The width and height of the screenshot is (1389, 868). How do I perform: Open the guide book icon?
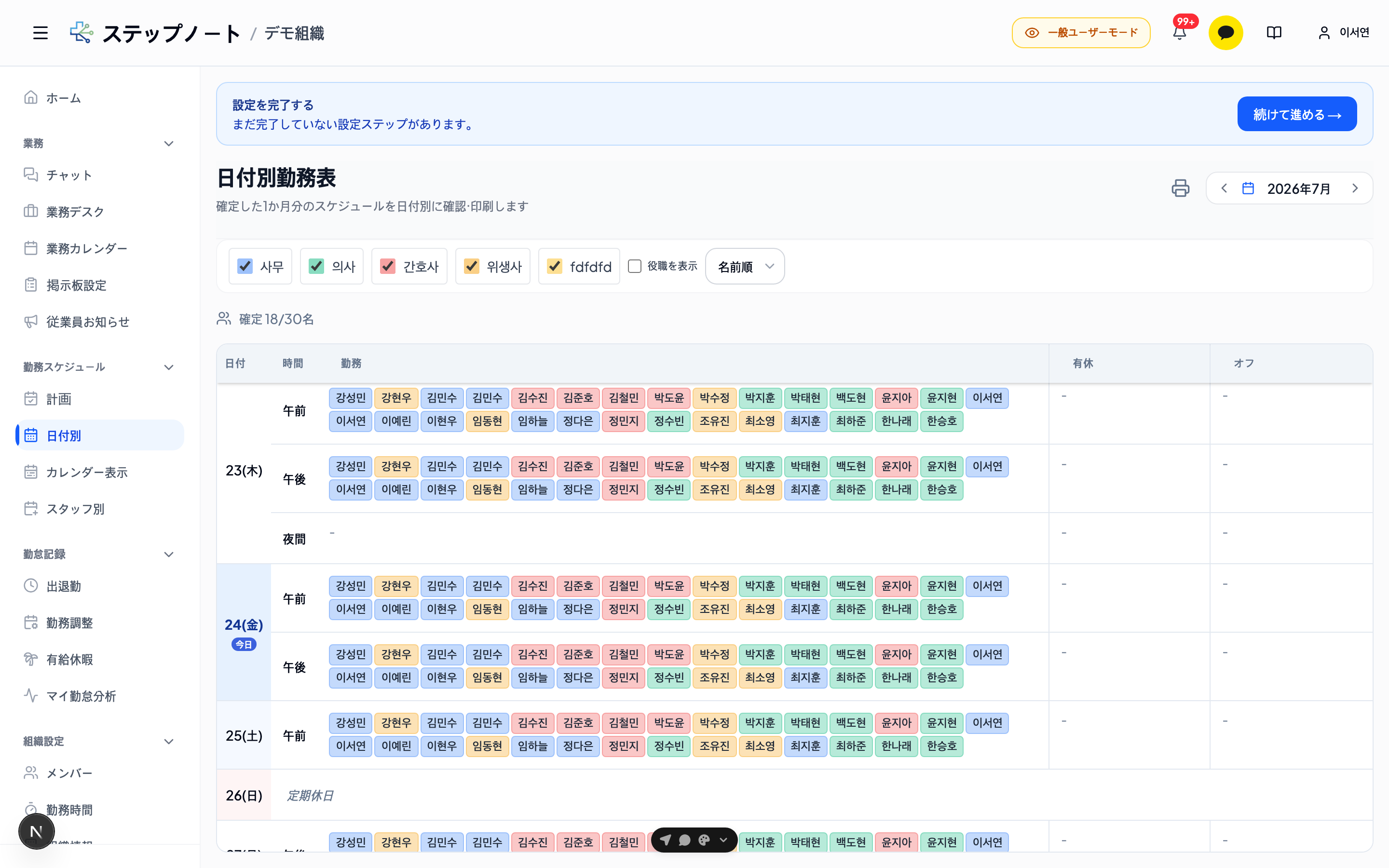[x=1274, y=33]
